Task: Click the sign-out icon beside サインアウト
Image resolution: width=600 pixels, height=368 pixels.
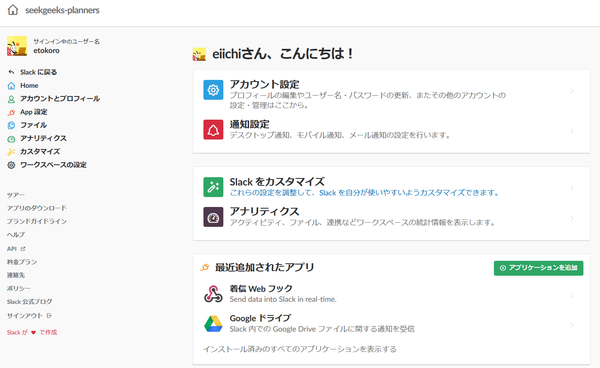Action: click(x=49, y=316)
